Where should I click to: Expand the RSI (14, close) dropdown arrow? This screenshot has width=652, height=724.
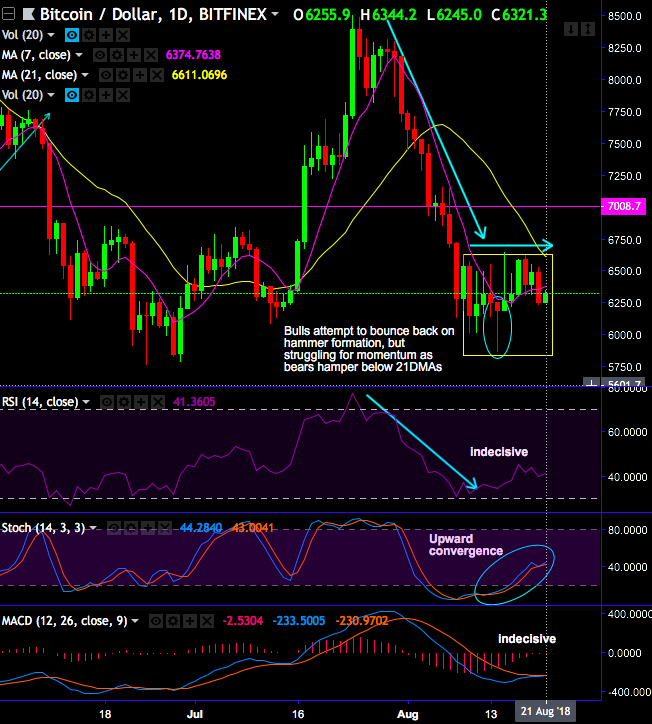point(86,402)
